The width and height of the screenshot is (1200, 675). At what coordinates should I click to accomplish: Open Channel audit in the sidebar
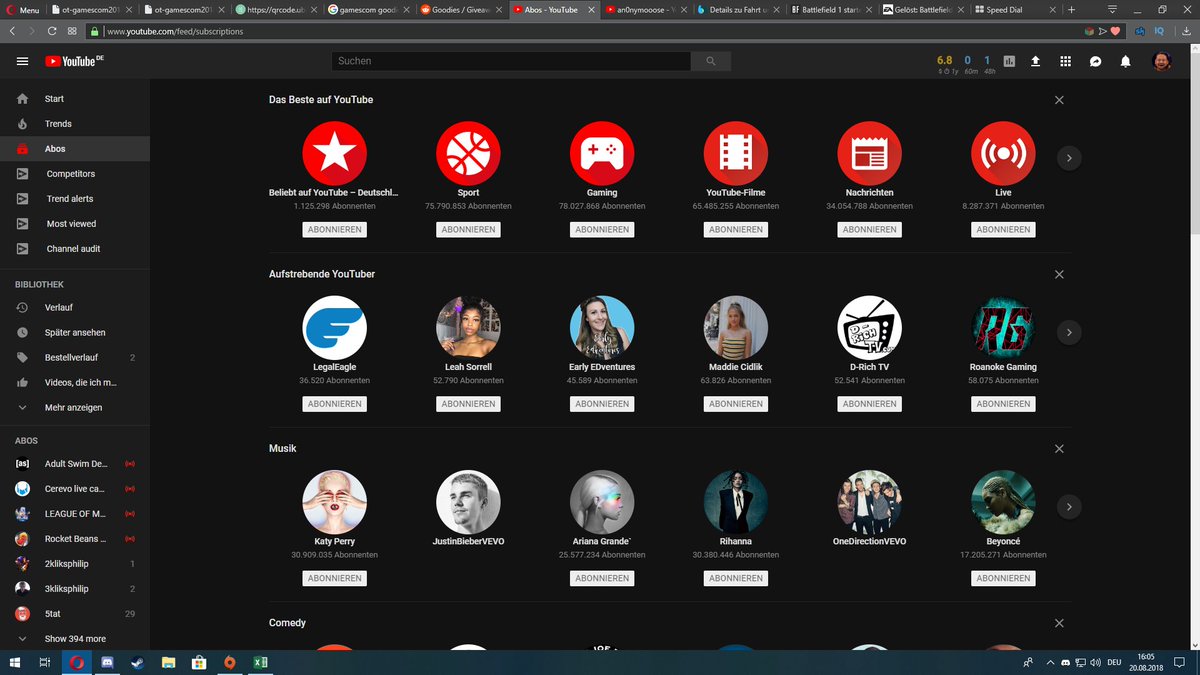[x=75, y=249]
